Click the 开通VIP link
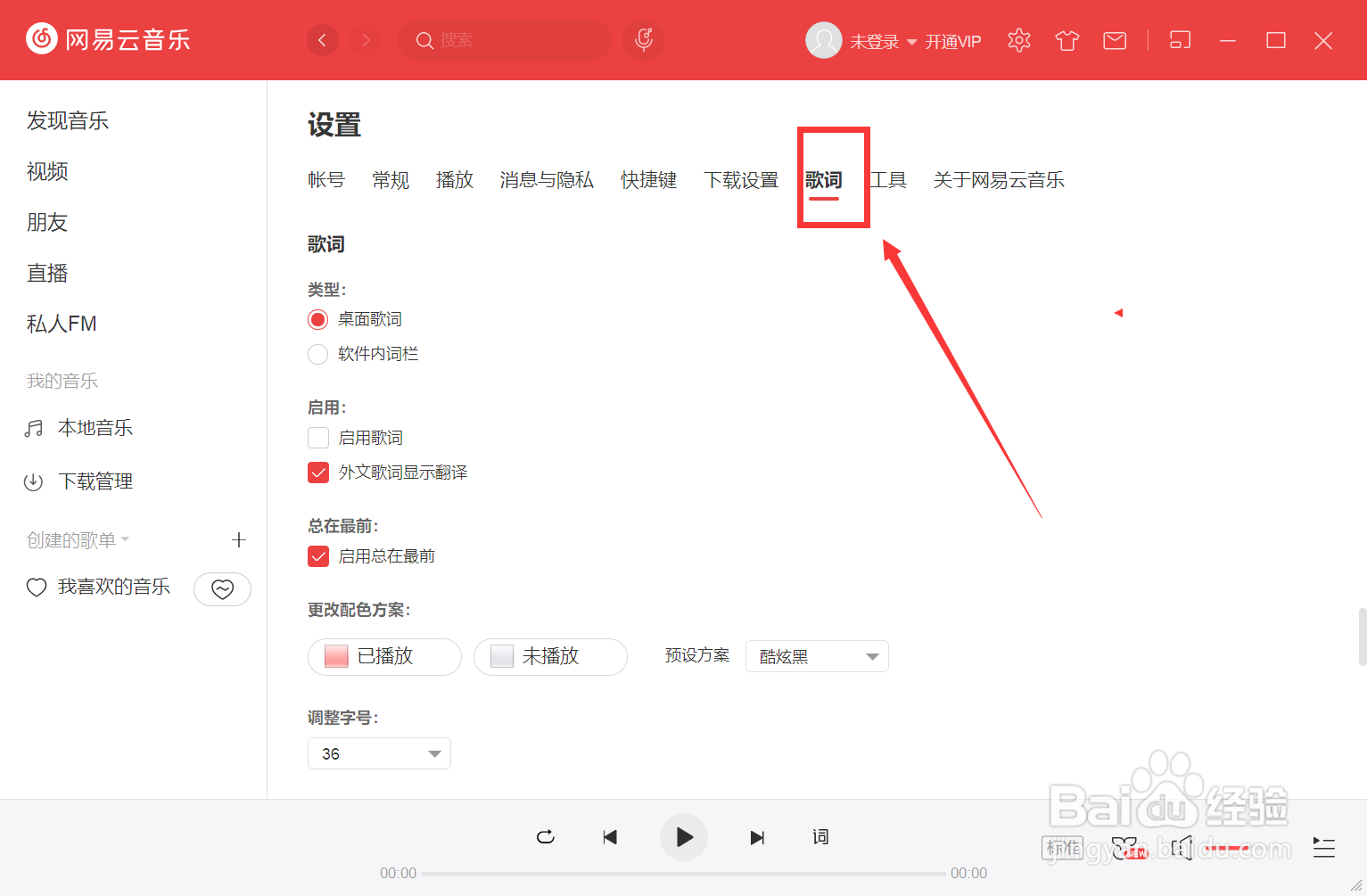The height and width of the screenshot is (896, 1367). [951, 41]
